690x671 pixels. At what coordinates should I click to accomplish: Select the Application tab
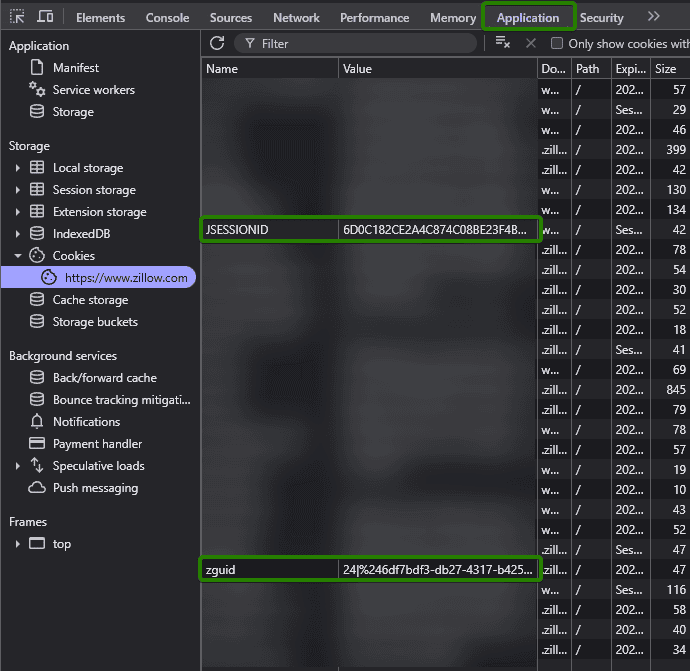pos(528,18)
